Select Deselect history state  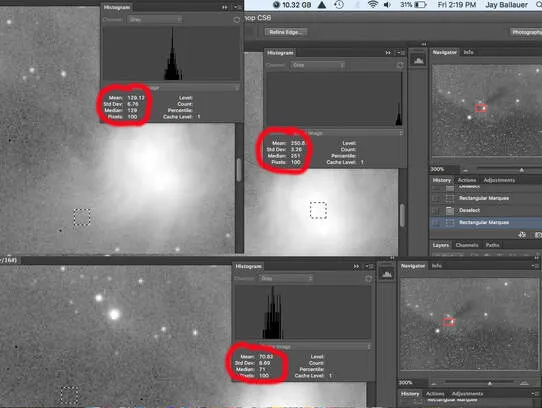(486, 210)
